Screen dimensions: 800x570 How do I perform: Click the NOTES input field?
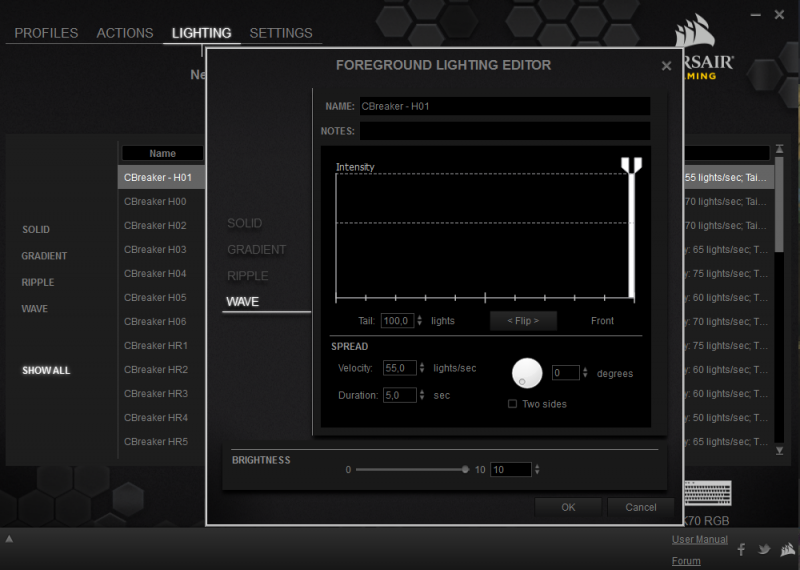pos(505,131)
